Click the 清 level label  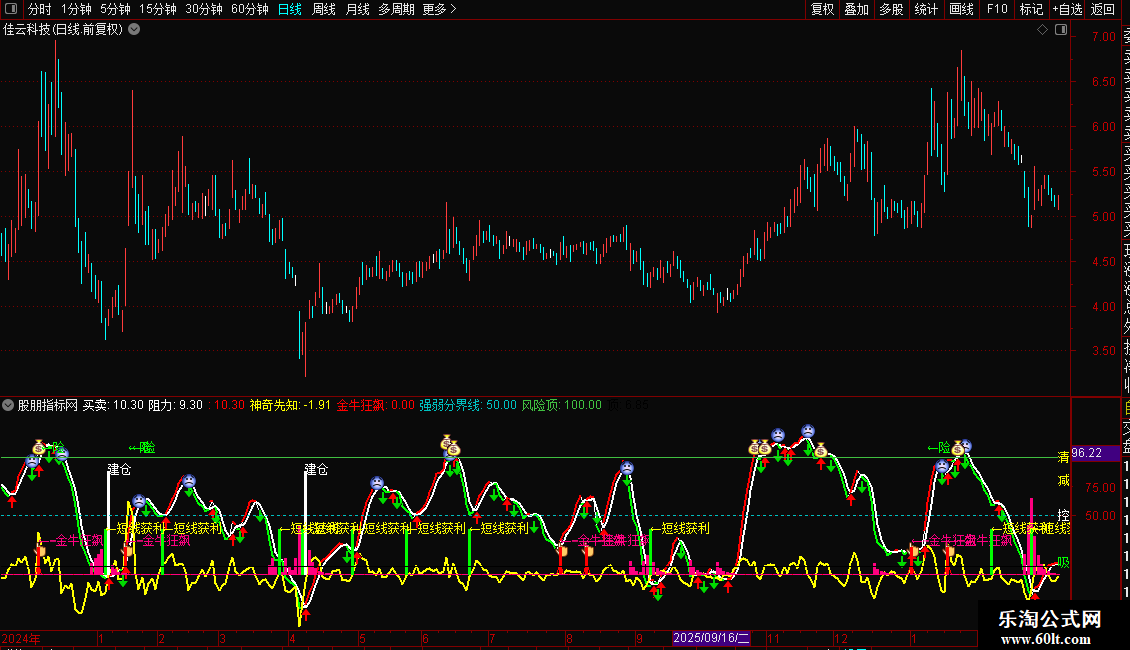(1063, 458)
